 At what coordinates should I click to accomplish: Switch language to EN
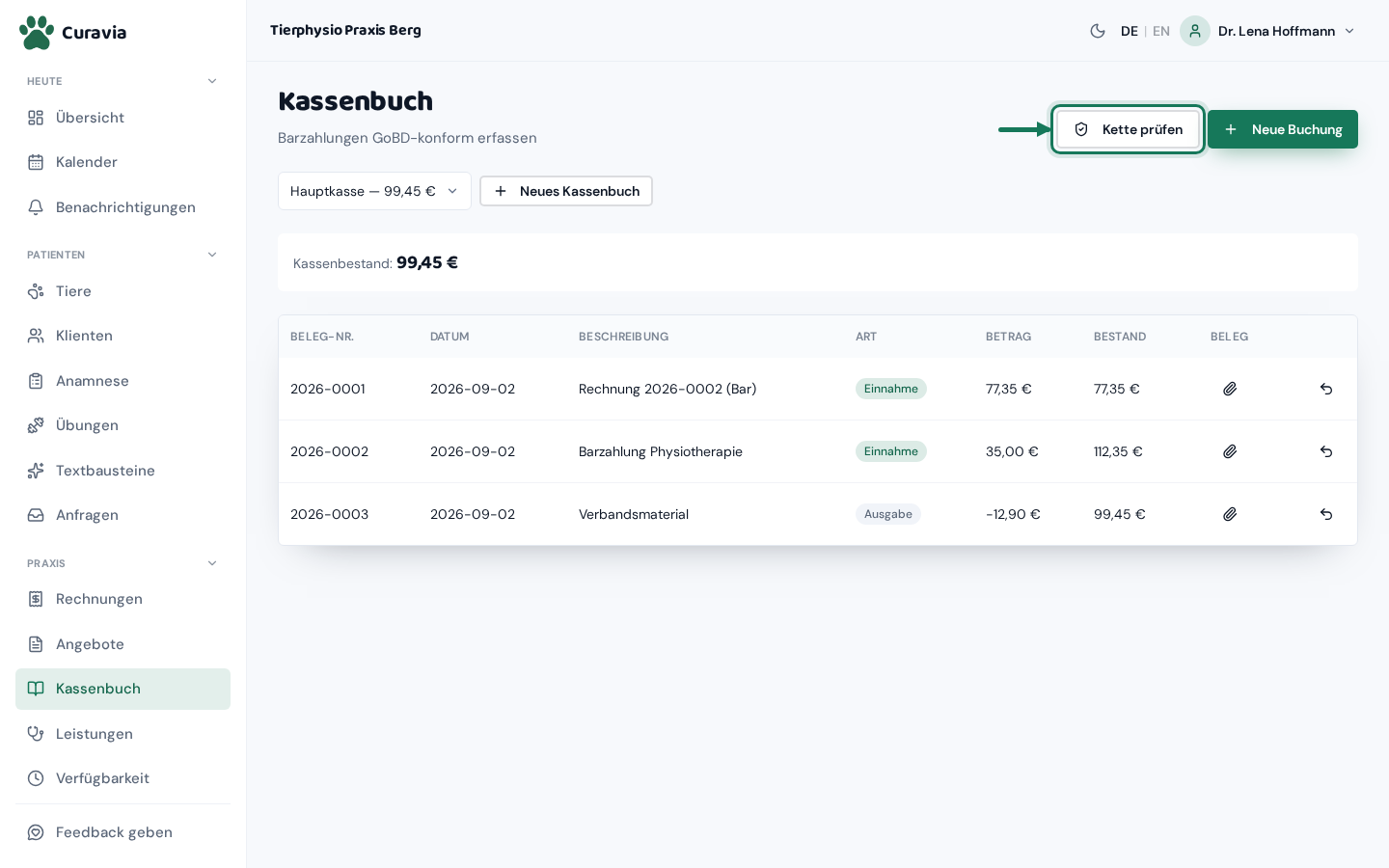1161,31
